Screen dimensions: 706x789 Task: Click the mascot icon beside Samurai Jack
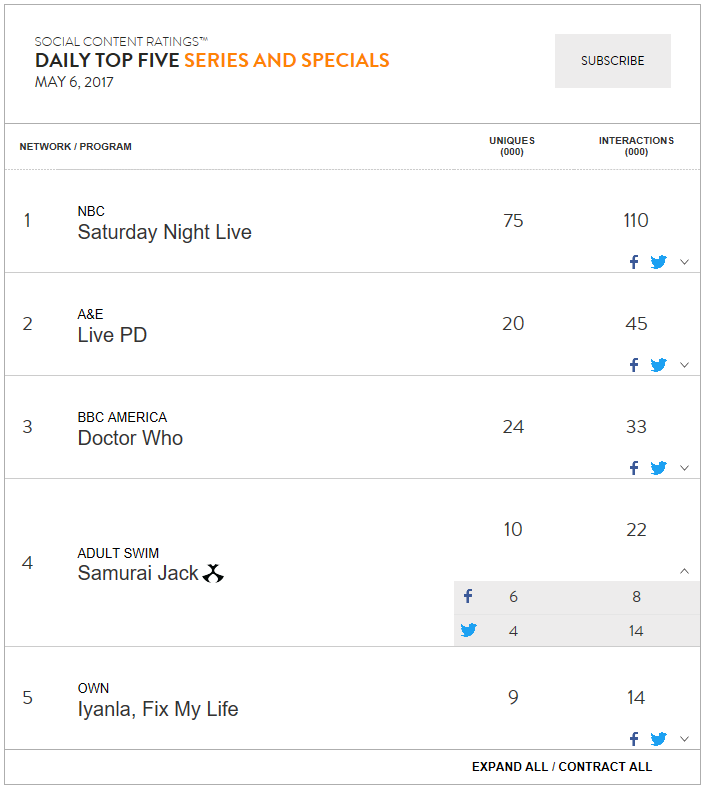(213, 573)
